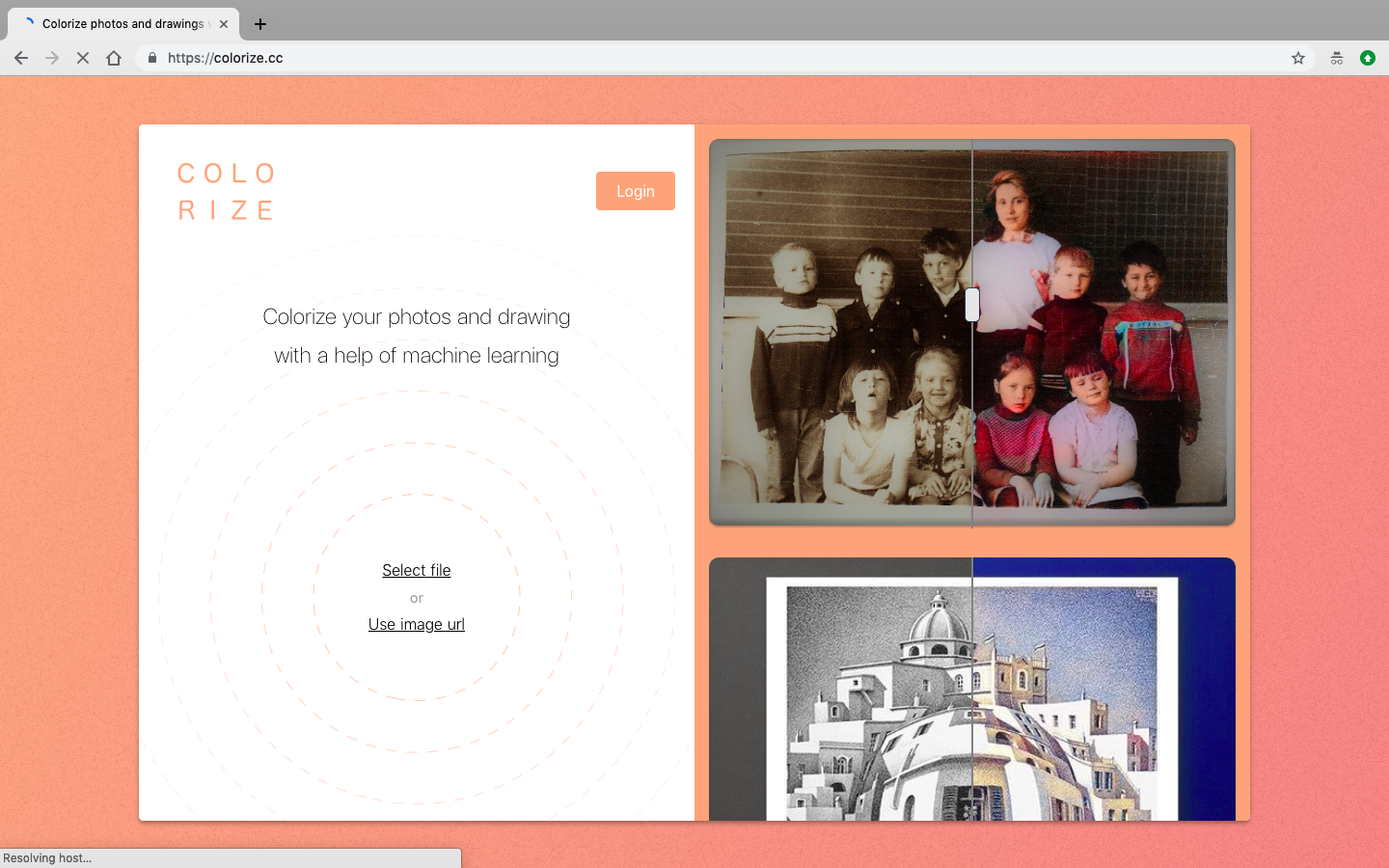
Task: Click the COLORIZE logo
Action: point(226,191)
